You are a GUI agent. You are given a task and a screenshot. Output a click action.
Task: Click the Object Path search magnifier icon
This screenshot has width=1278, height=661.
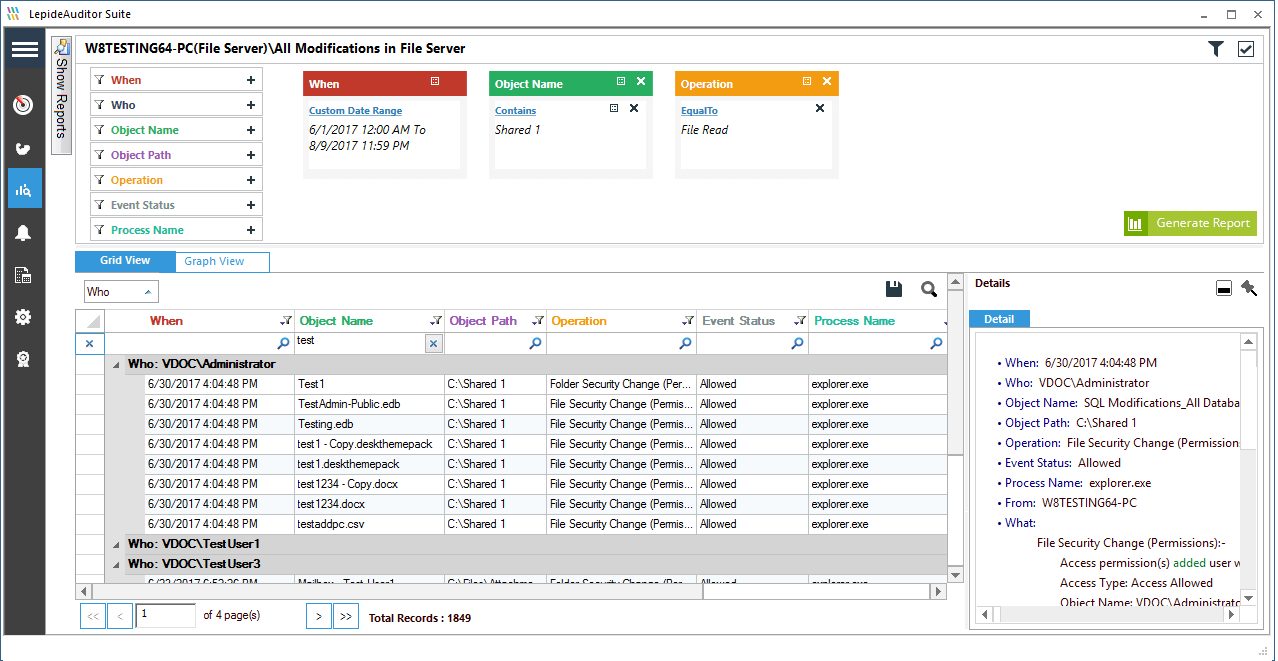(536, 344)
